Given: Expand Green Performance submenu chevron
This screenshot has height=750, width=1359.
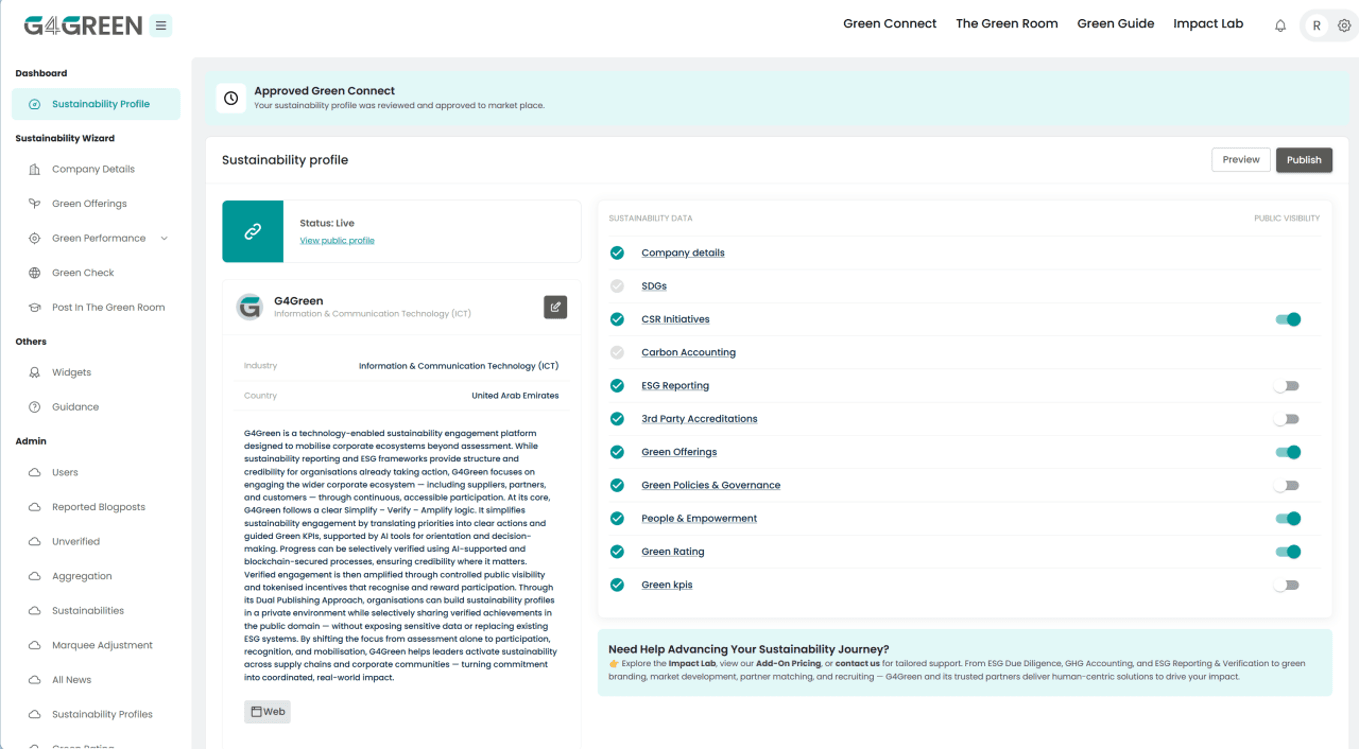Looking at the screenshot, I should (164, 238).
